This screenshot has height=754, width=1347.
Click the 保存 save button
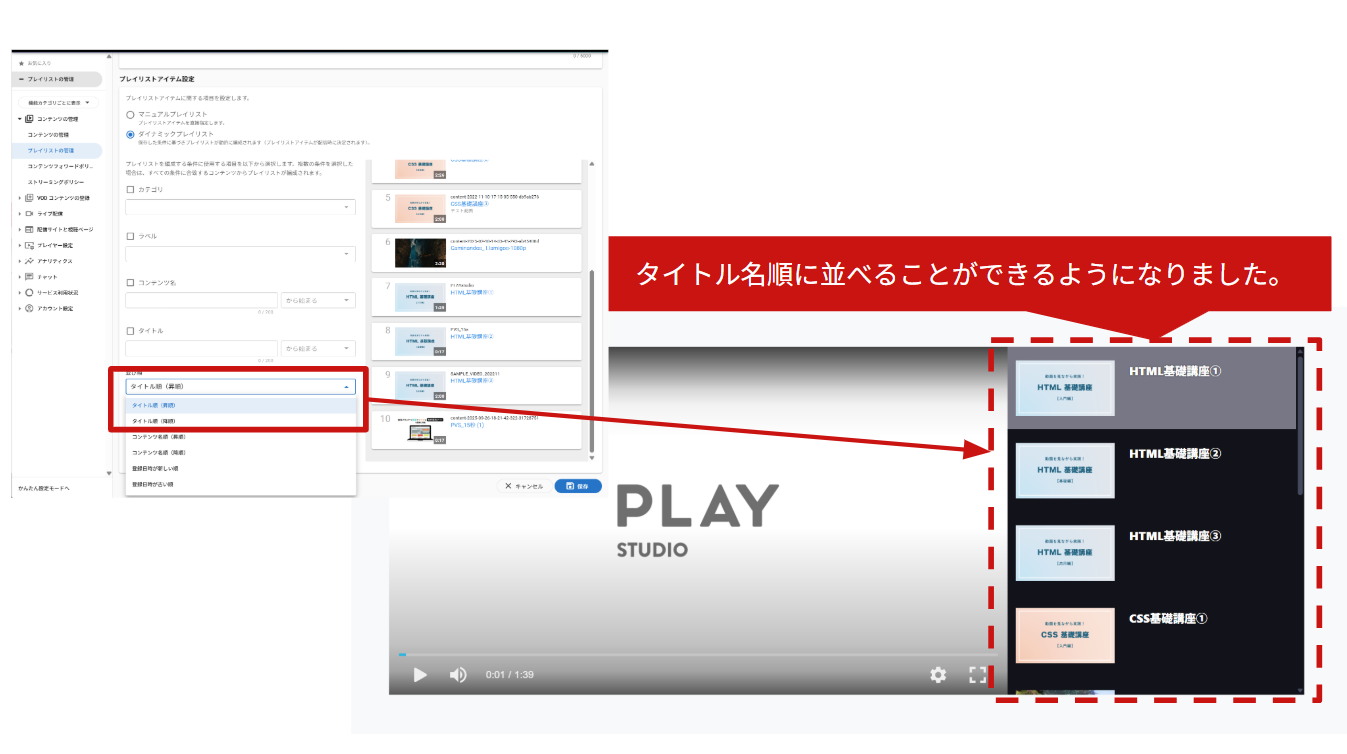coord(578,486)
